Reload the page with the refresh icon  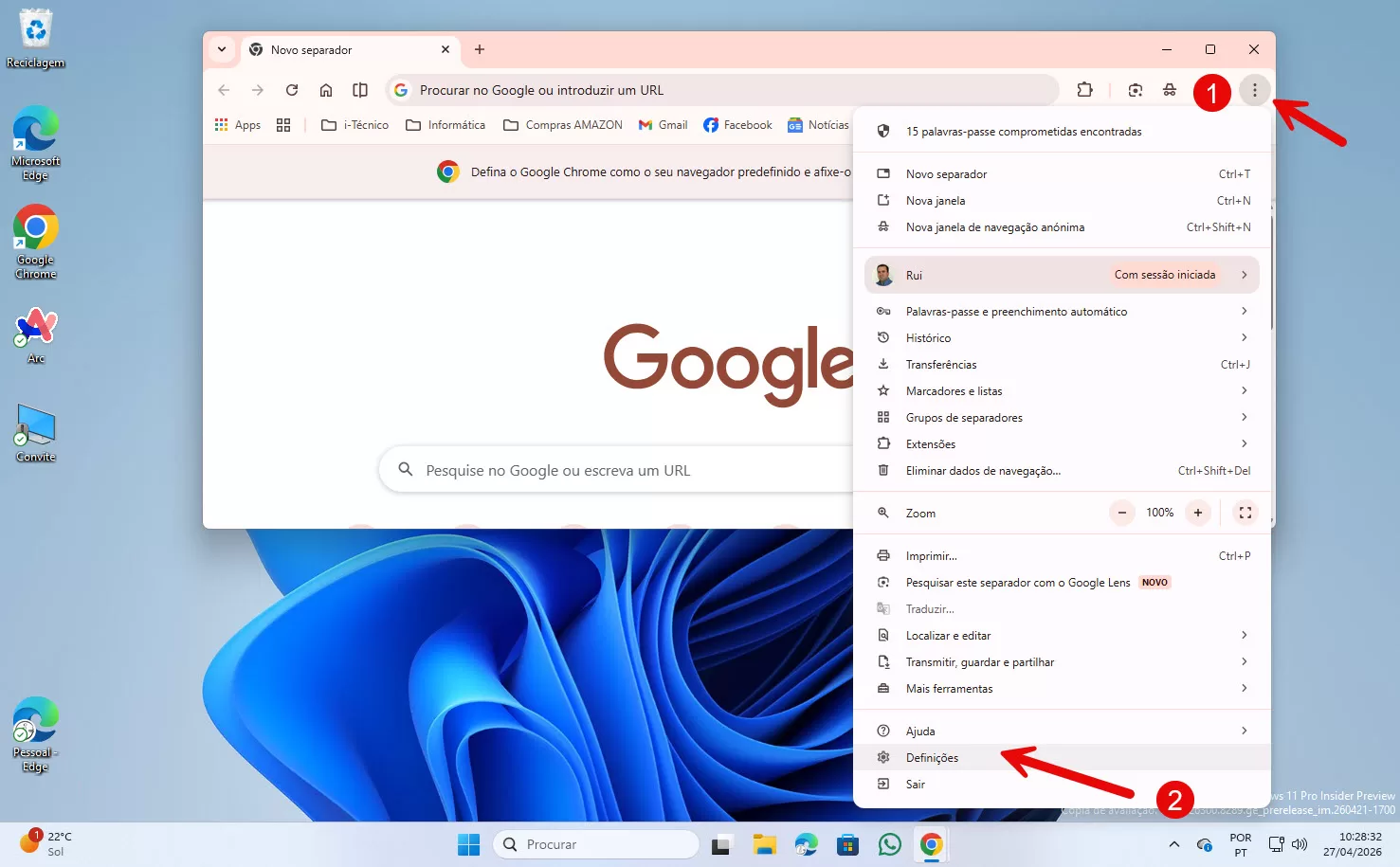tap(292, 90)
